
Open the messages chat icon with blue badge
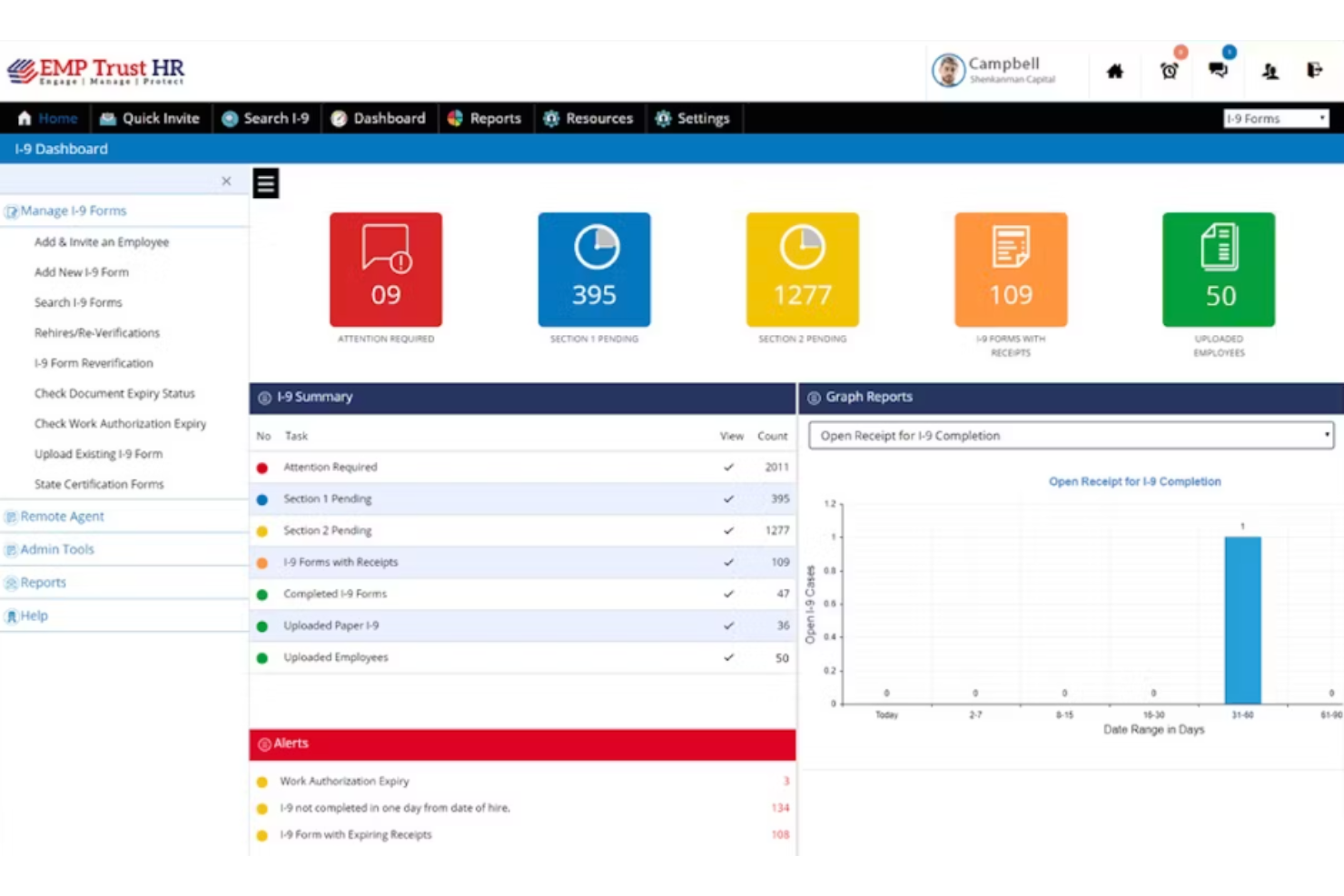[x=1219, y=70]
